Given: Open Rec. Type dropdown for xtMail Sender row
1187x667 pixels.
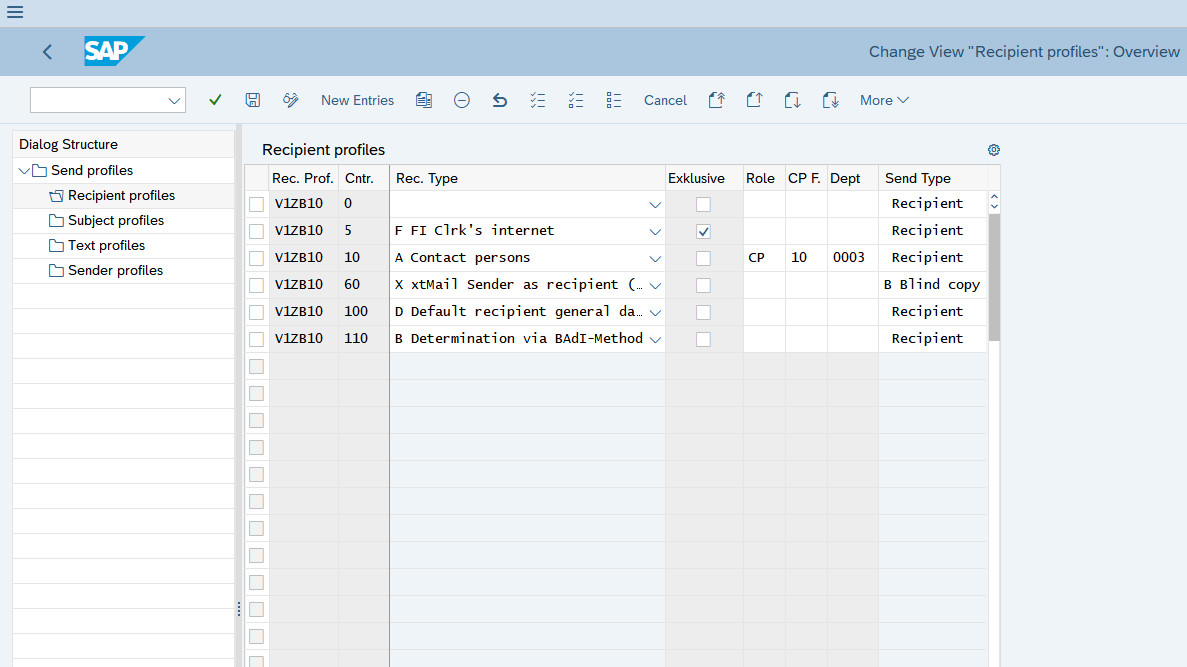Looking at the screenshot, I should [655, 285].
